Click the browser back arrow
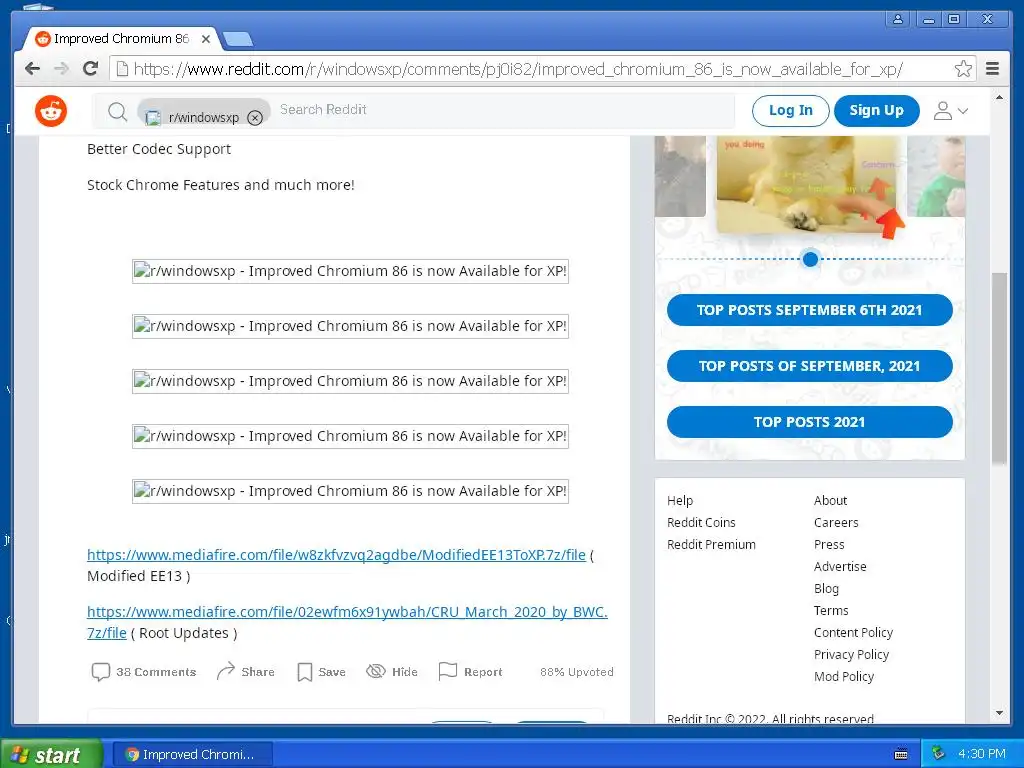 32,69
